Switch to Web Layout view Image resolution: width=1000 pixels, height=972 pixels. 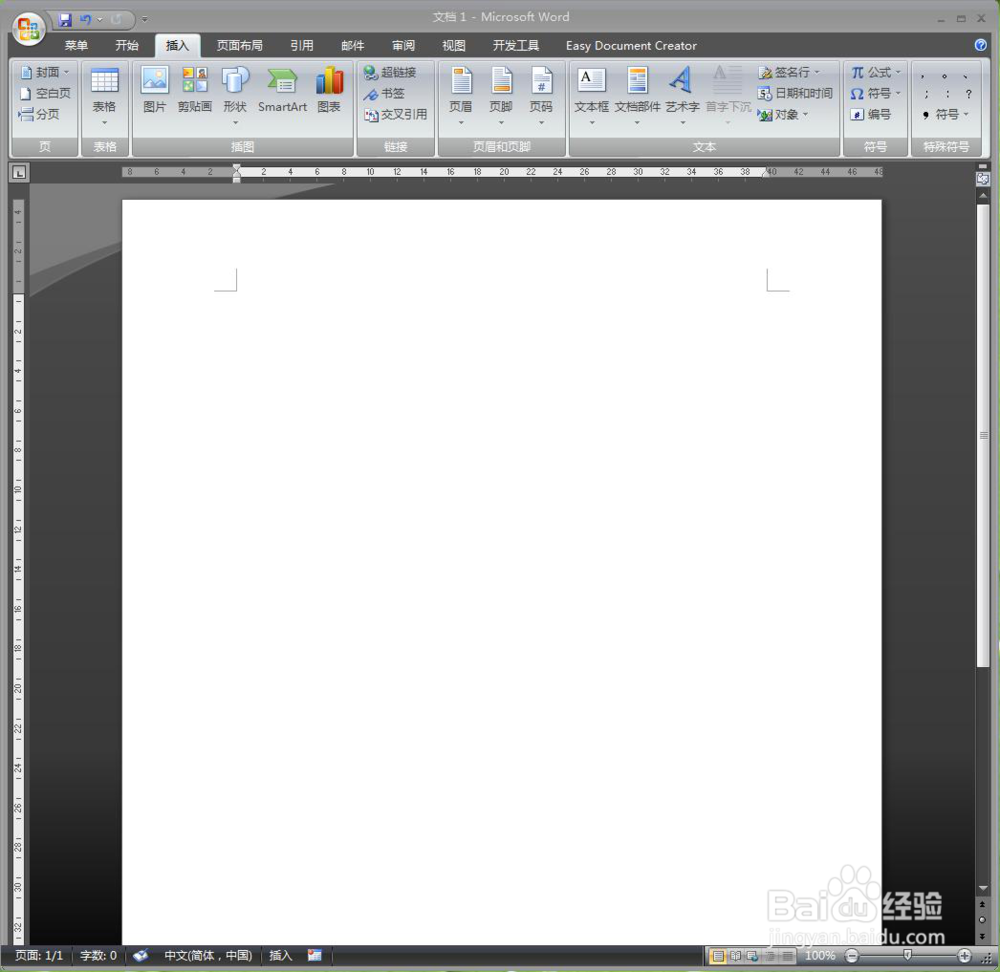click(x=753, y=956)
